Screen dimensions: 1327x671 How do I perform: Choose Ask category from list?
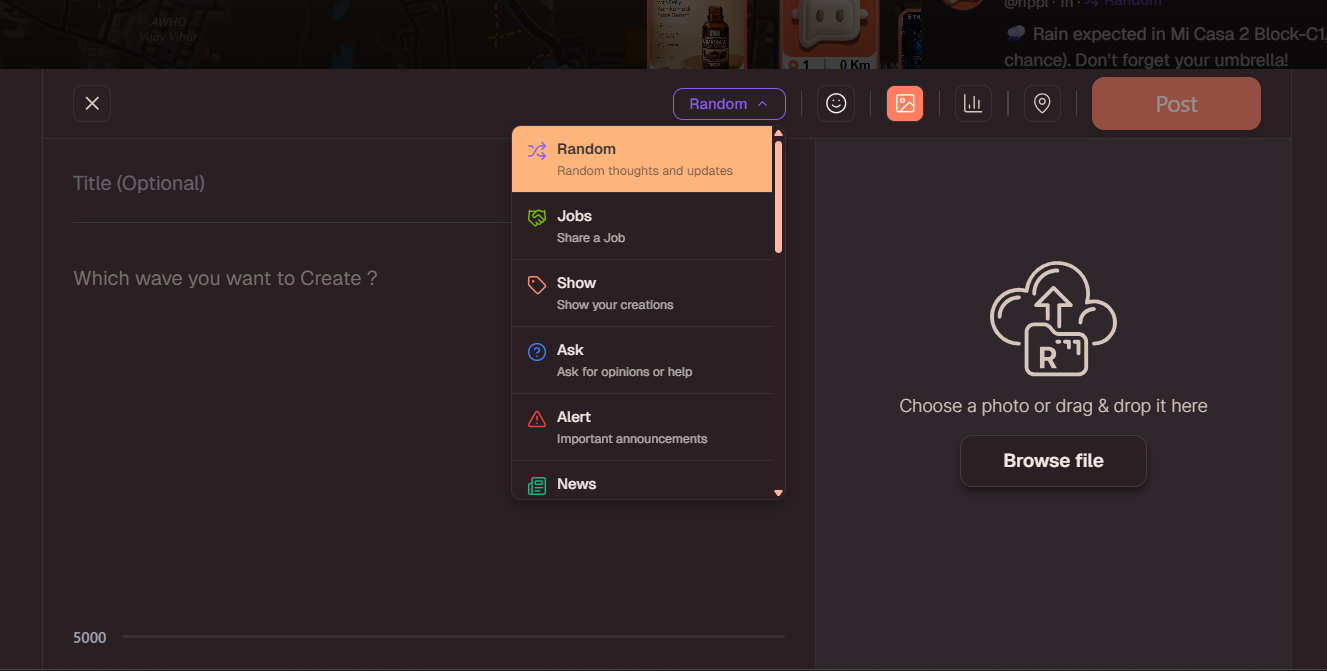(x=642, y=360)
